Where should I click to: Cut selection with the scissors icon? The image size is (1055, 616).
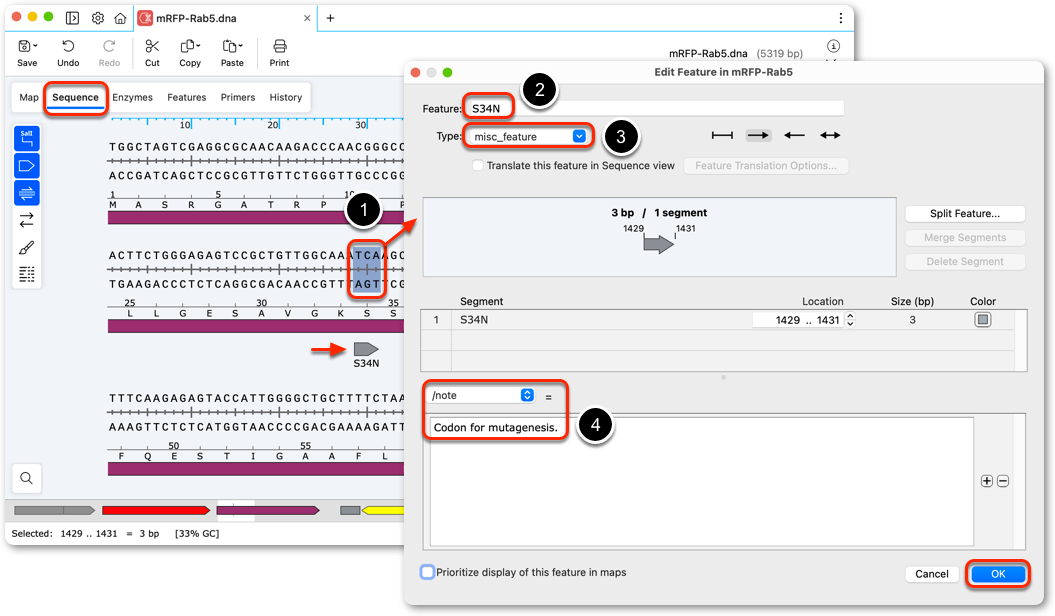click(152, 46)
